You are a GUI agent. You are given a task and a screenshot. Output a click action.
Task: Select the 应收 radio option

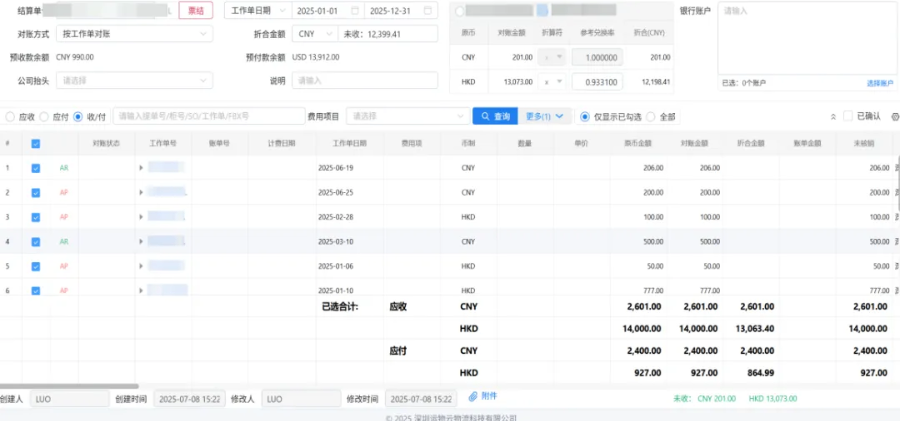click(x=10, y=117)
